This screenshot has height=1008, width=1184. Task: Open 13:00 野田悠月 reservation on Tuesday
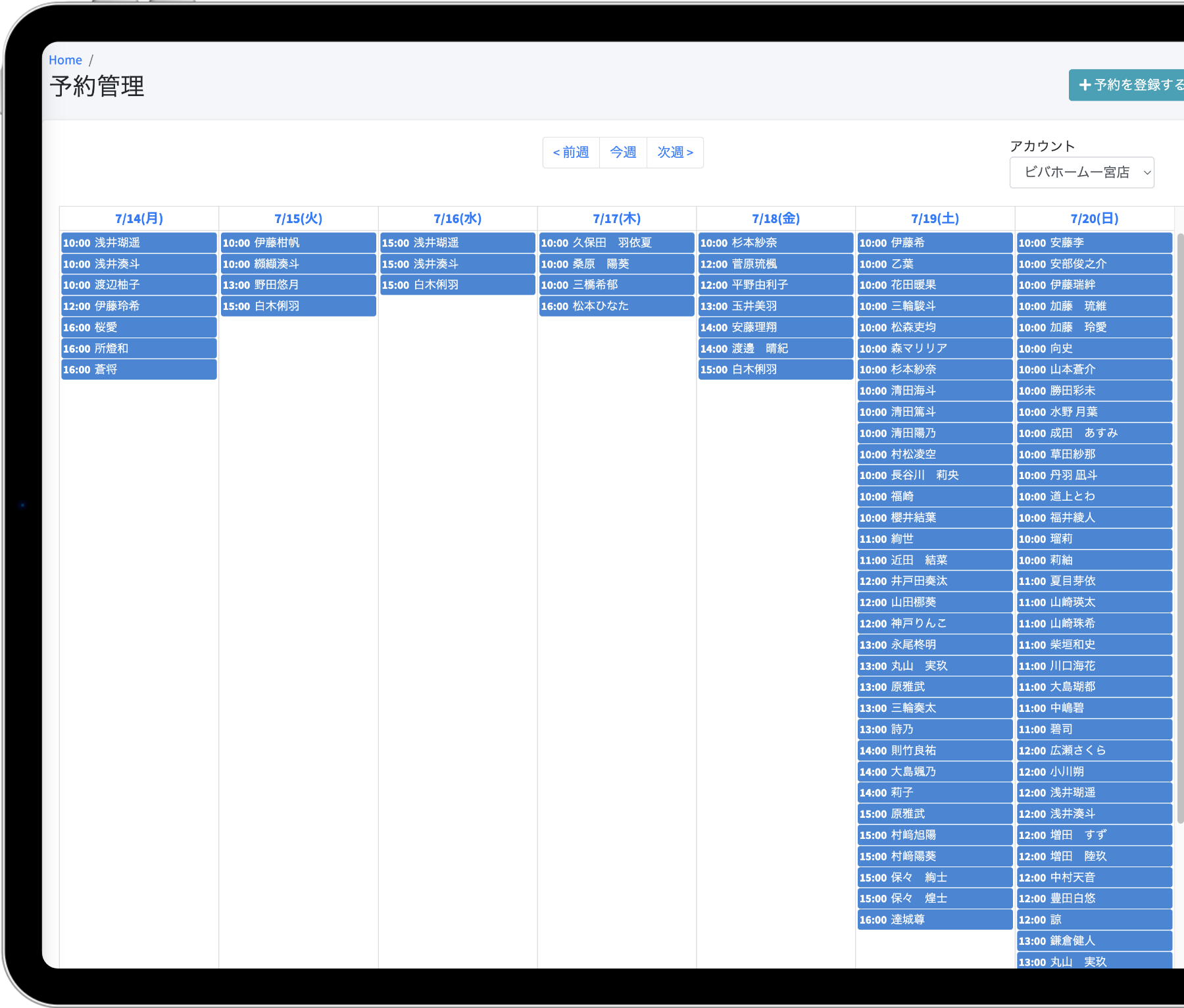pyautogui.click(x=298, y=285)
